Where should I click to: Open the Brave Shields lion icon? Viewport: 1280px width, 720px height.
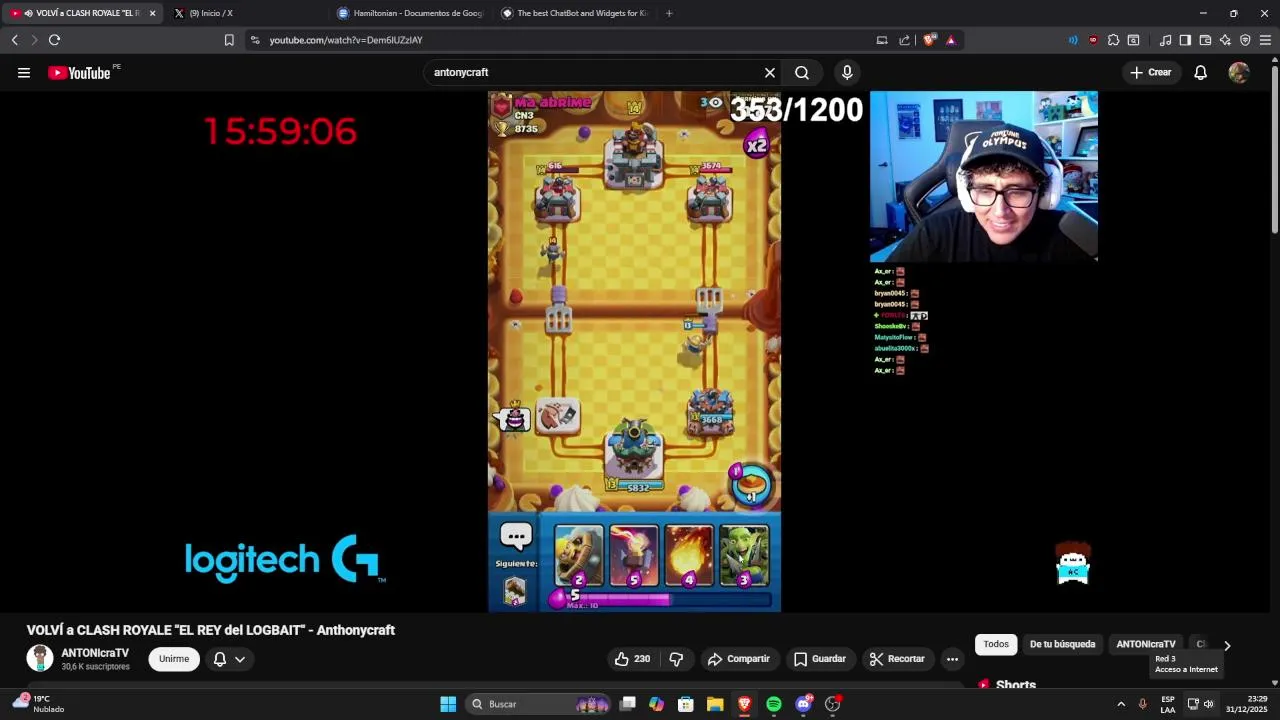(930, 40)
